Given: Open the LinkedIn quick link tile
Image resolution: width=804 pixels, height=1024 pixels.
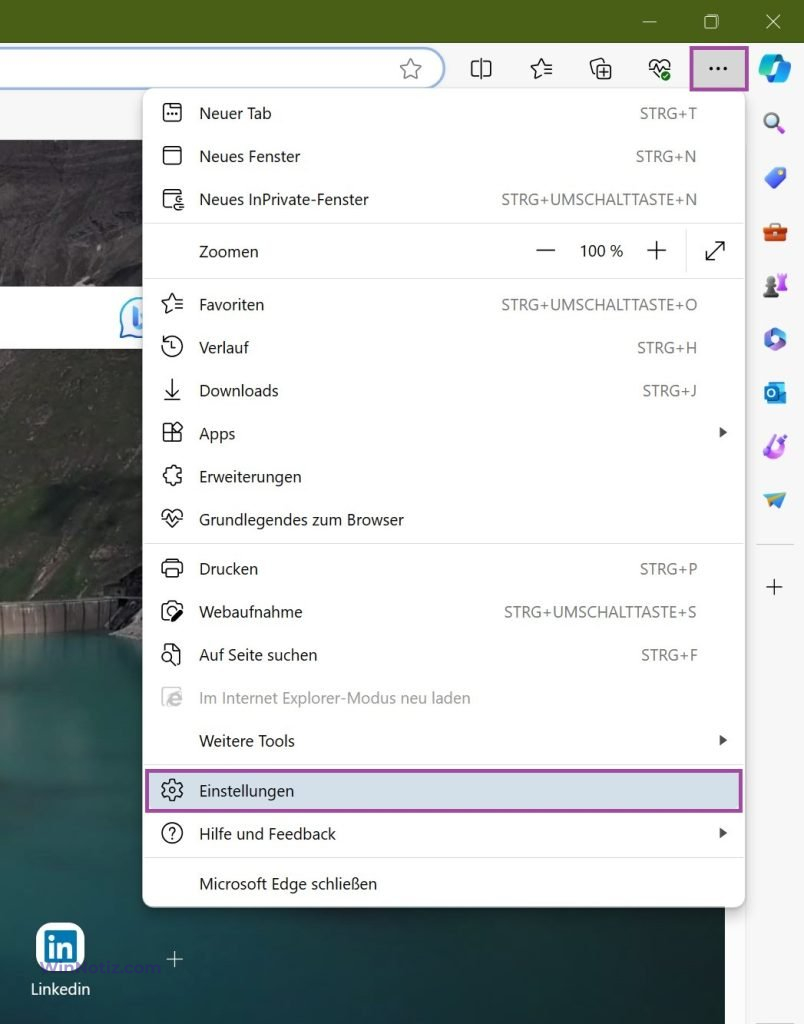Looking at the screenshot, I should coord(60,948).
